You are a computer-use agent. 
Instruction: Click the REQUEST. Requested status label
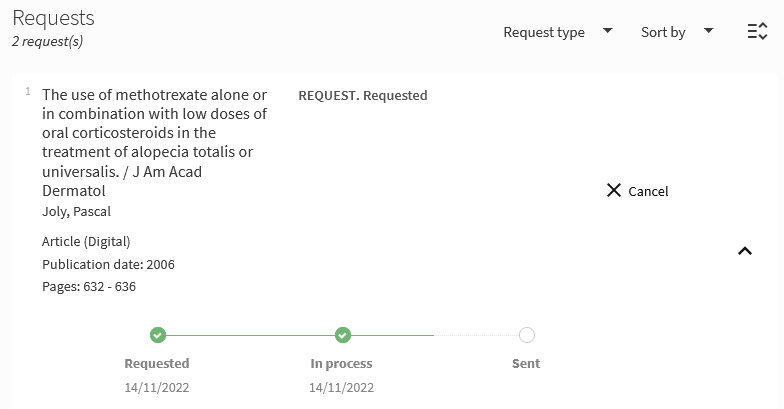pos(362,96)
